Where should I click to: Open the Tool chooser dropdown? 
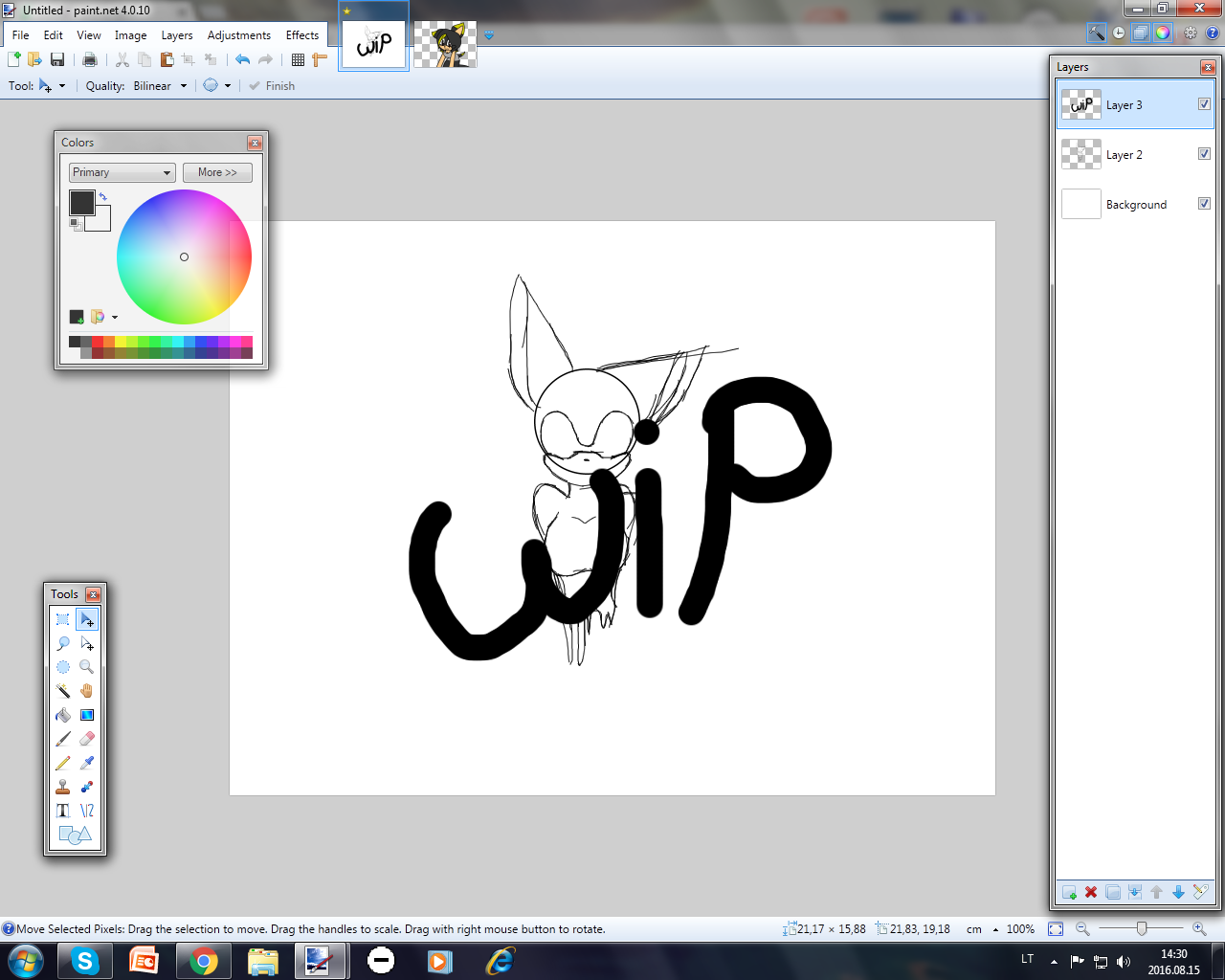(x=51, y=86)
